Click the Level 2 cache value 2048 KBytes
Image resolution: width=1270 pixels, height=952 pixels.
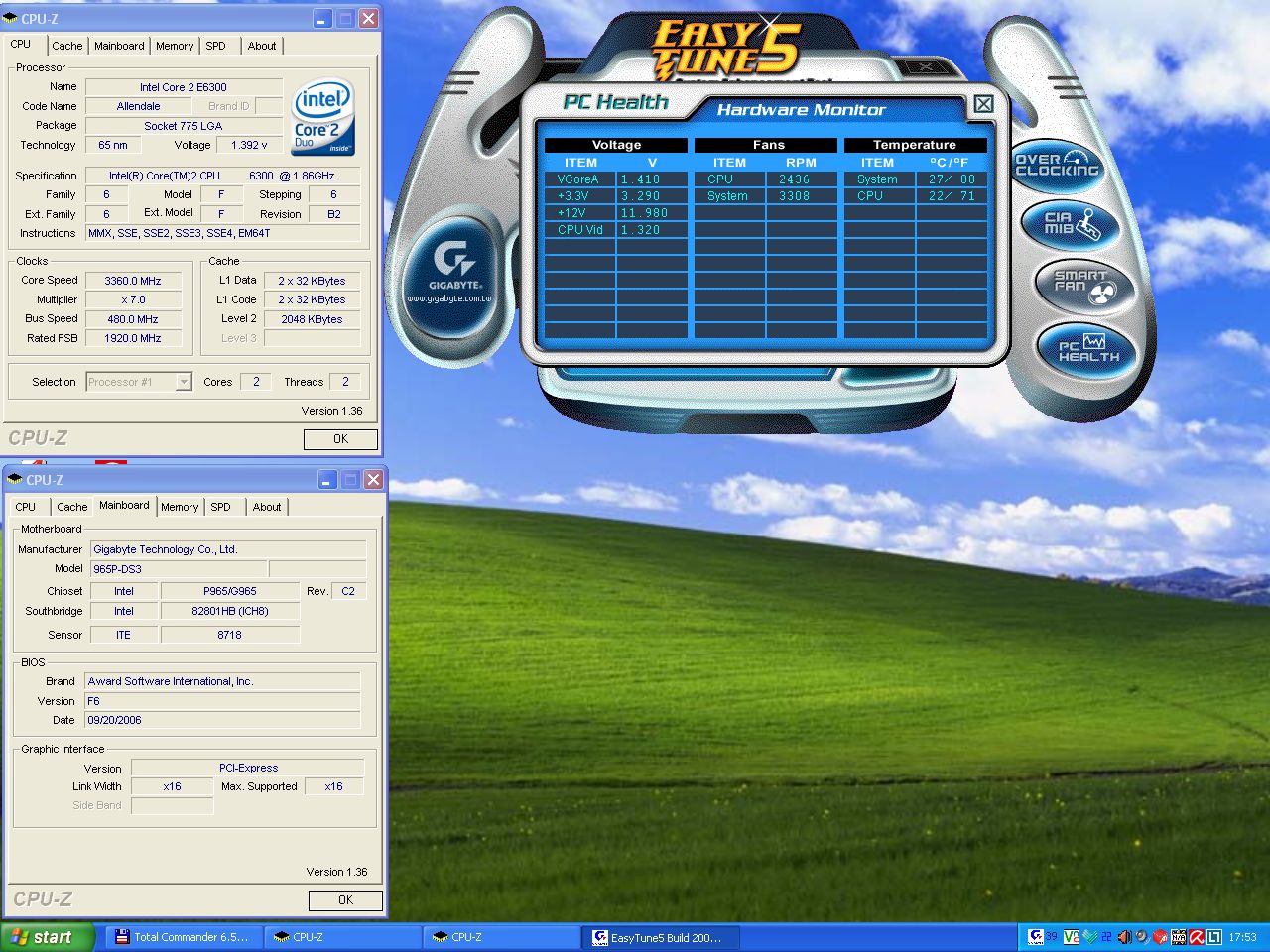[312, 319]
